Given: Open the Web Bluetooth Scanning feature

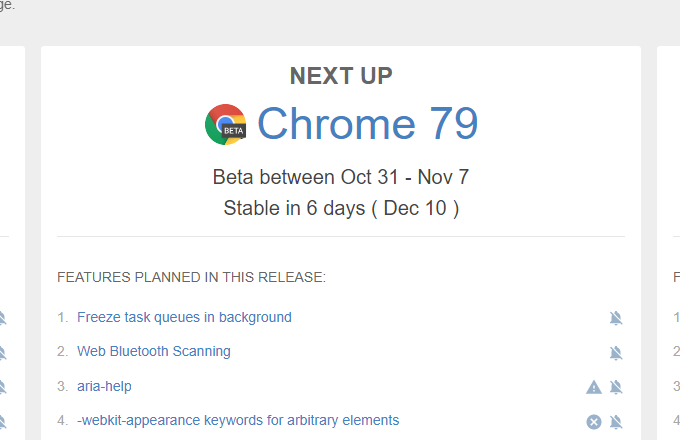Looking at the screenshot, I should 154,351.
